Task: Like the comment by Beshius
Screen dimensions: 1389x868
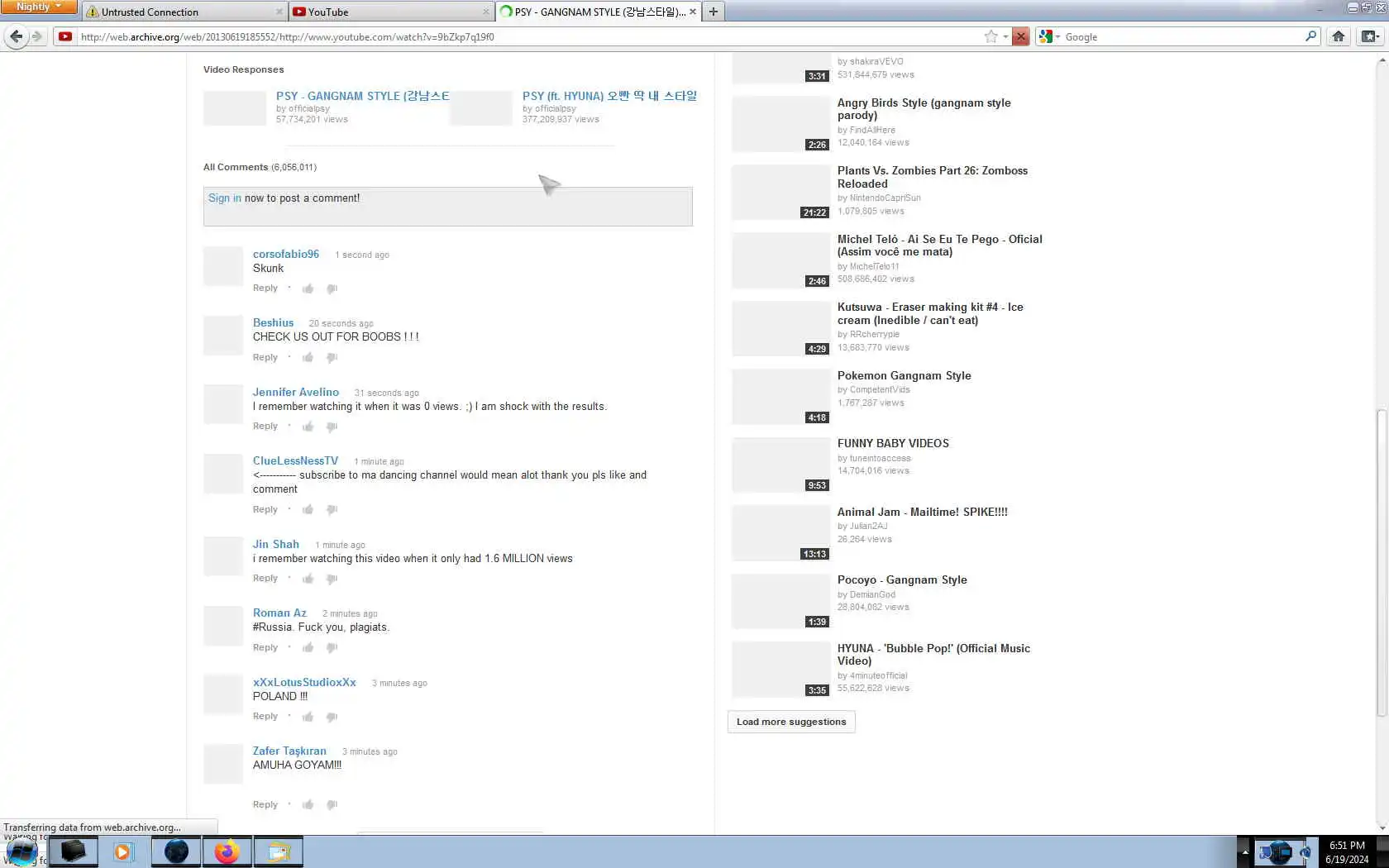Action: tap(308, 357)
